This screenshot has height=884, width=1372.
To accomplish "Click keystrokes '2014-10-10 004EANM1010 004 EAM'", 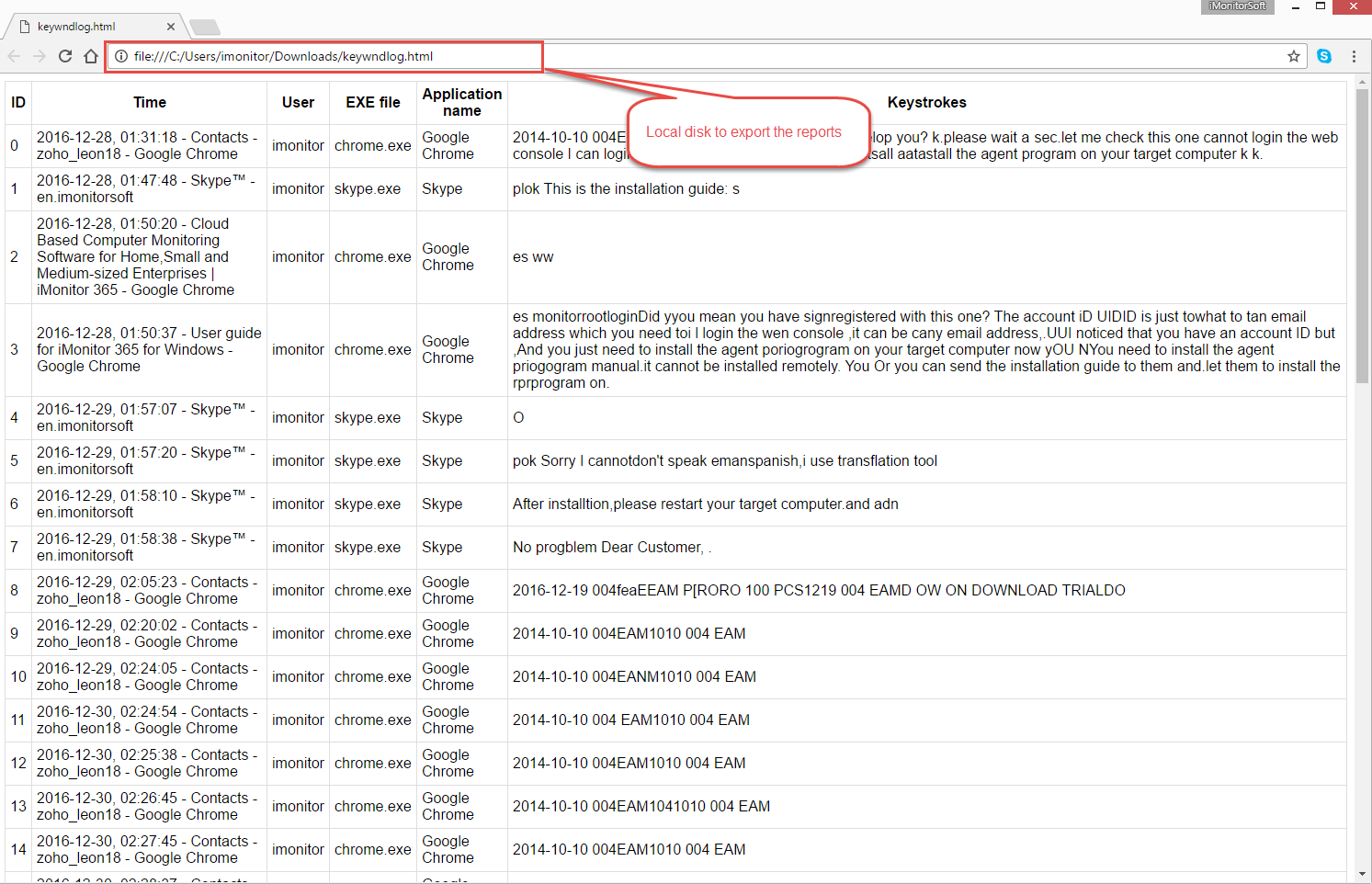I will pyautogui.click(x=634, y=676).
